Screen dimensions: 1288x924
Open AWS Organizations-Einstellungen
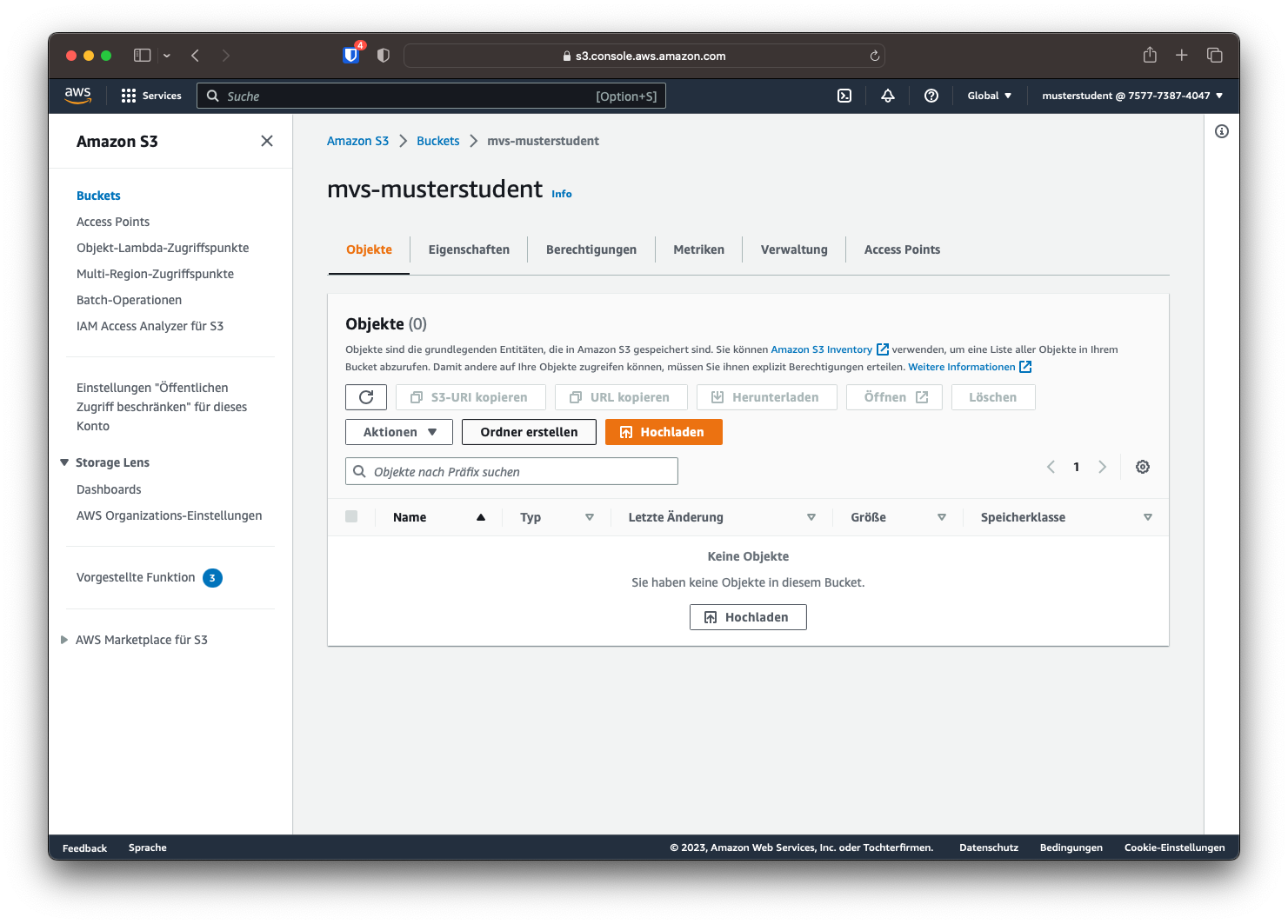[x=169, y=515]
